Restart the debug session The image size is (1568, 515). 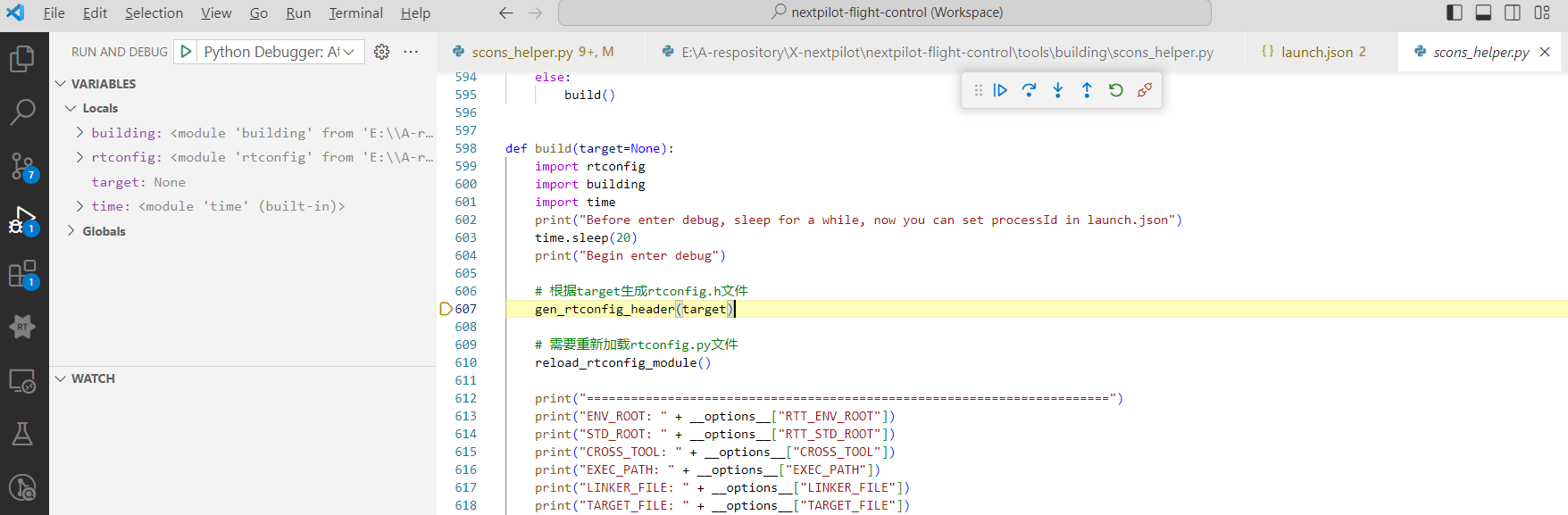1116,90
